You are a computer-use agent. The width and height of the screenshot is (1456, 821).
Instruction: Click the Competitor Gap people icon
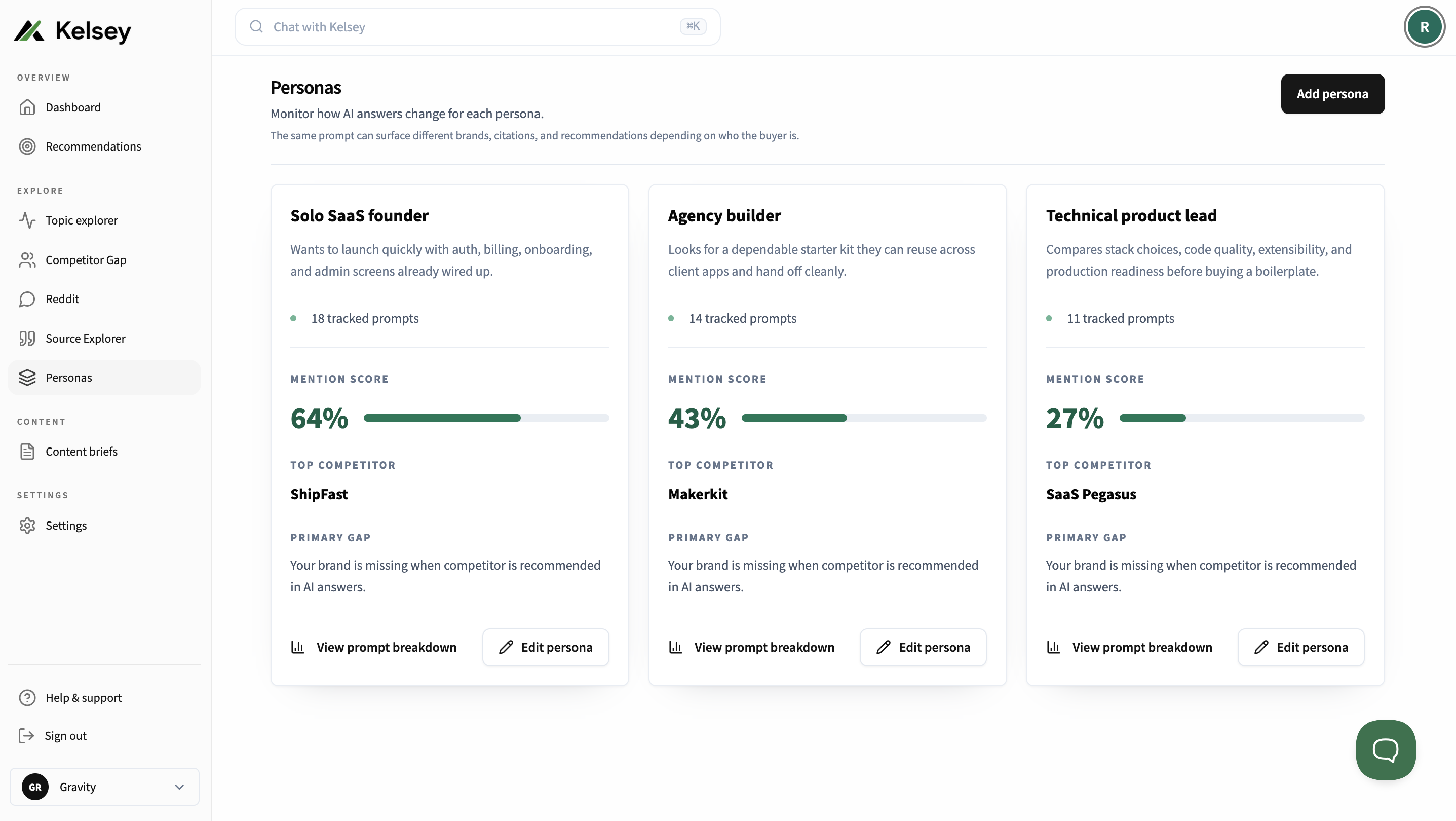tap(27, 260)
